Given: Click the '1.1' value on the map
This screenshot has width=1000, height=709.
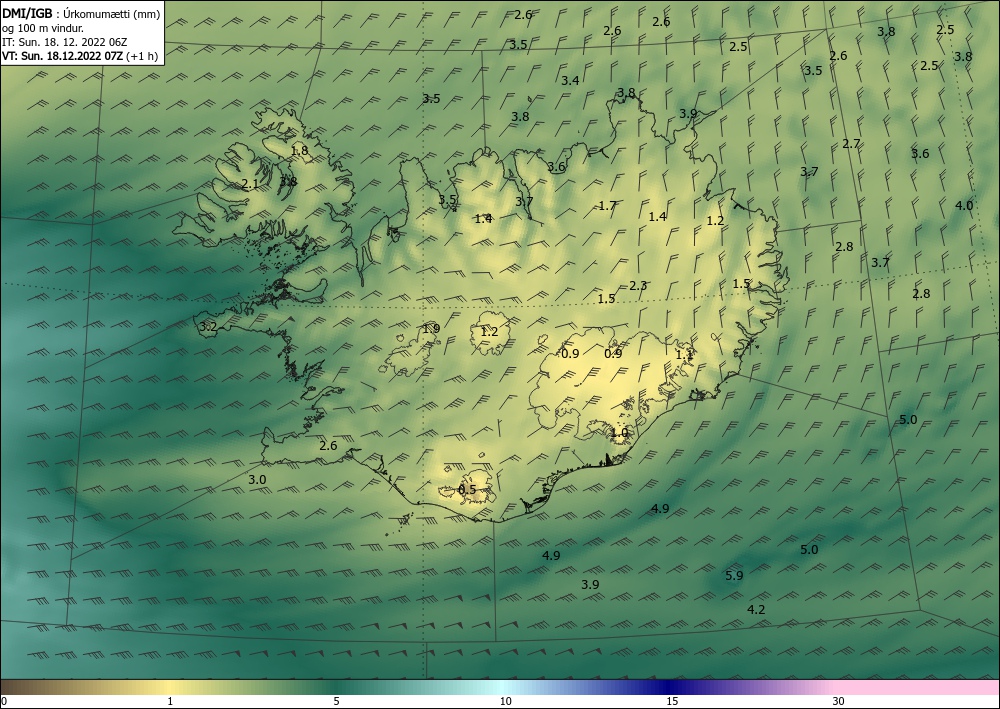Looking at the screenshot, I should click(684, 354).
